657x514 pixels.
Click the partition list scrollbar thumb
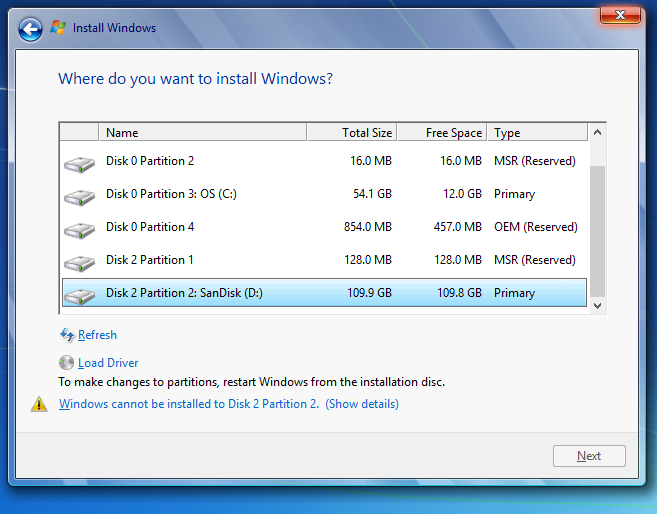598,231
